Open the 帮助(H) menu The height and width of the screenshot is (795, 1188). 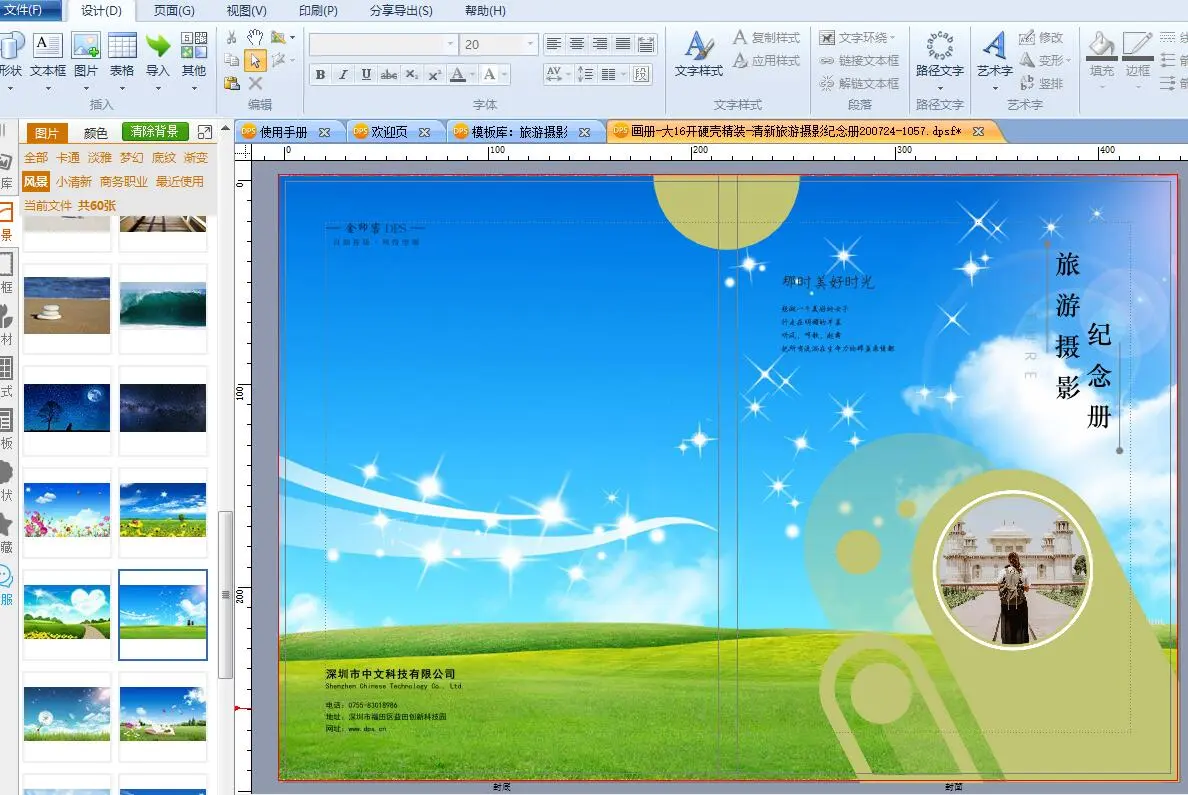[x=485, y=11]
